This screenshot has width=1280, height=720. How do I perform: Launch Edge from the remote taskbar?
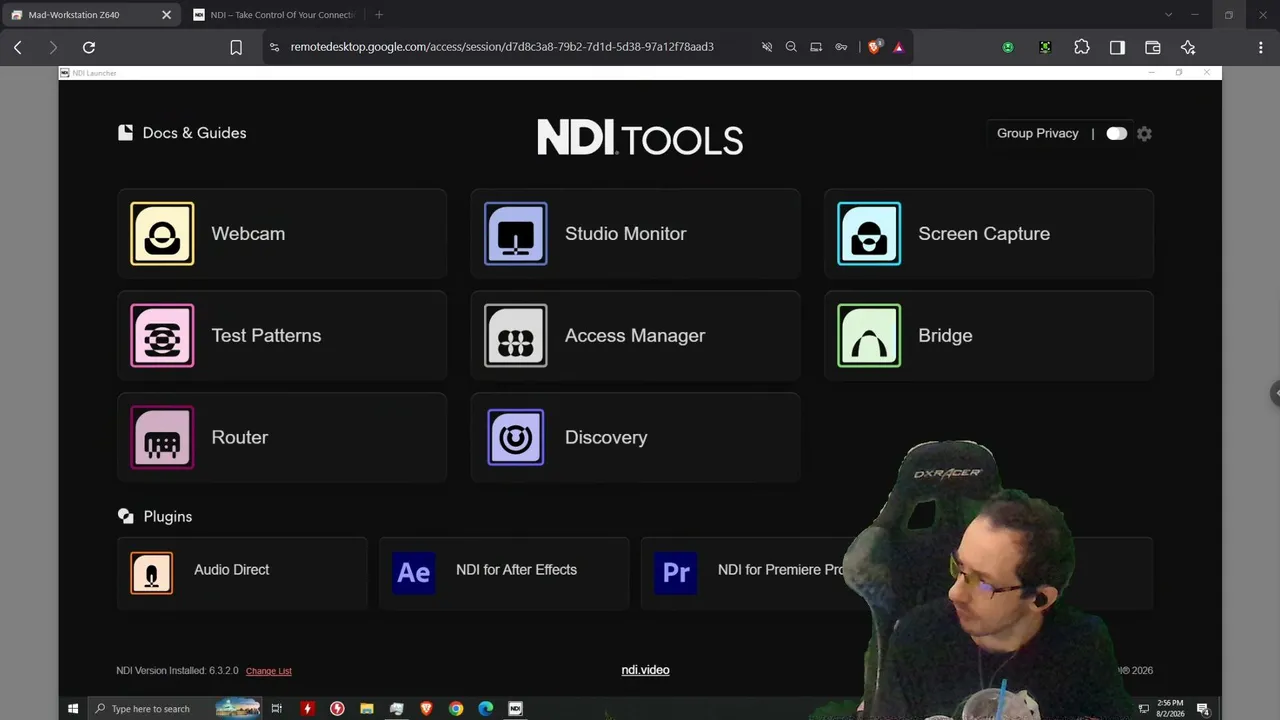pos(486,709)
